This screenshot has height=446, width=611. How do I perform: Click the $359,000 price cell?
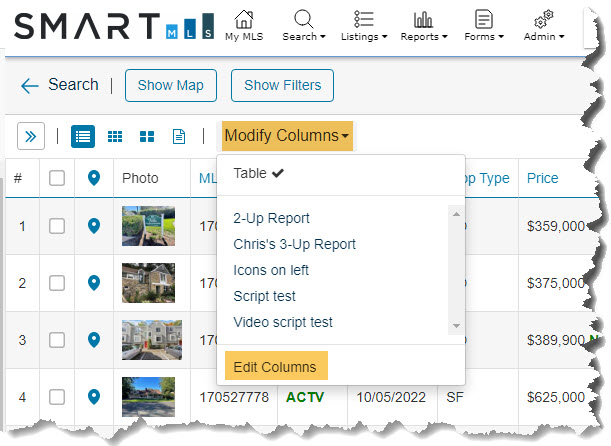[556, 226]
